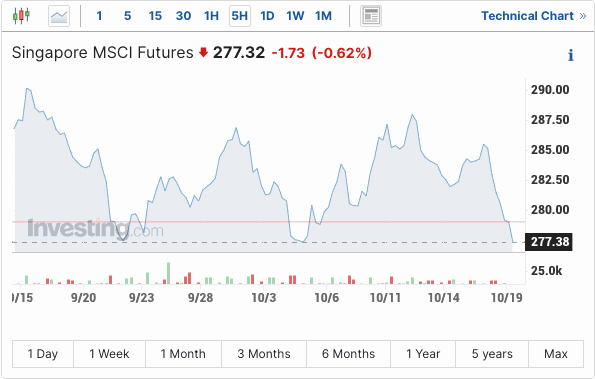The height and width of the screenshot is (379, 595).
Task: Click the tallest green volume bar
Action: point(168,273)
